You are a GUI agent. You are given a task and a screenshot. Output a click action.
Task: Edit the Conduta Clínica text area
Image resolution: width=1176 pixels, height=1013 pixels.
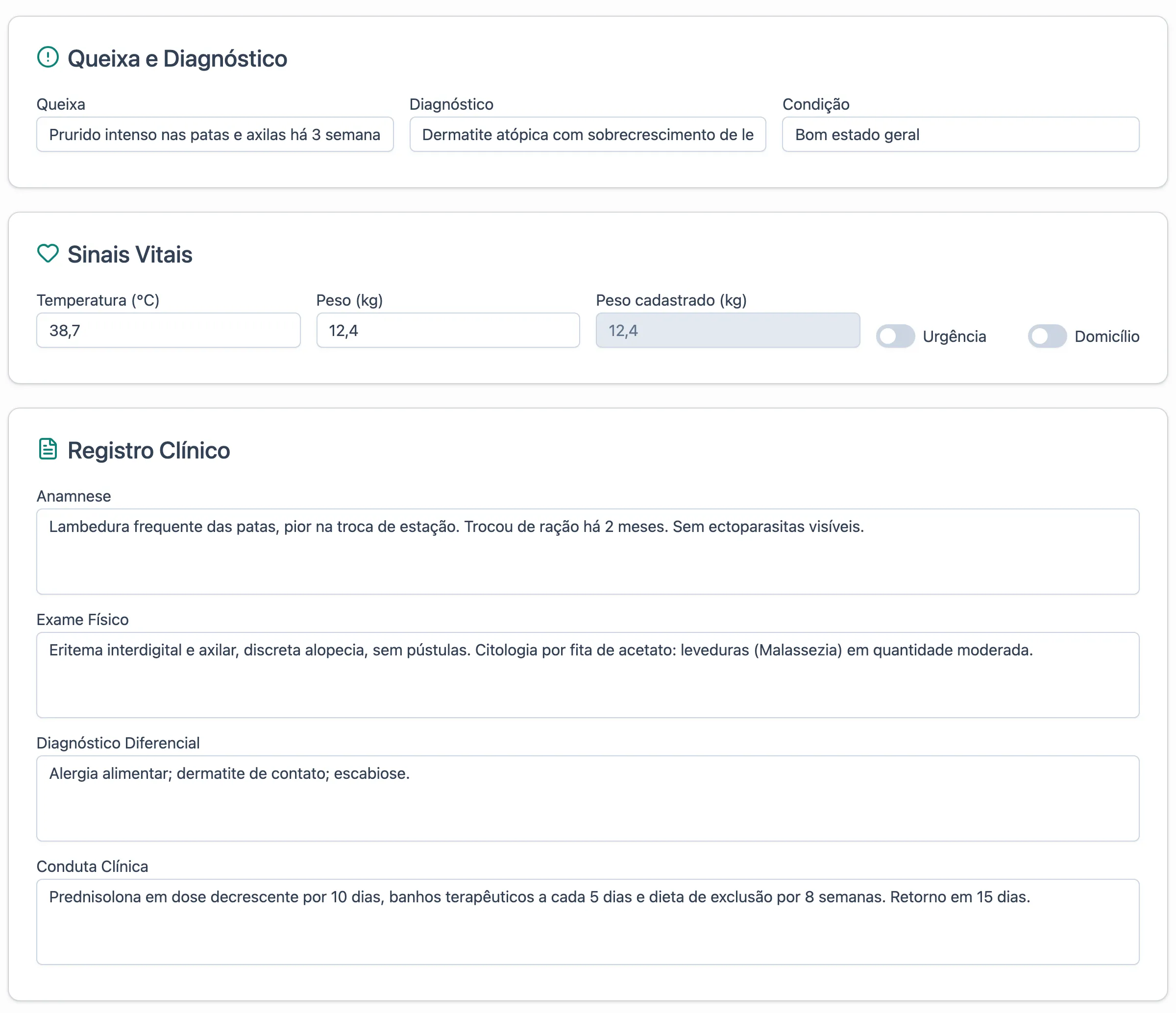pyautogui.click(x=588, y=921)
